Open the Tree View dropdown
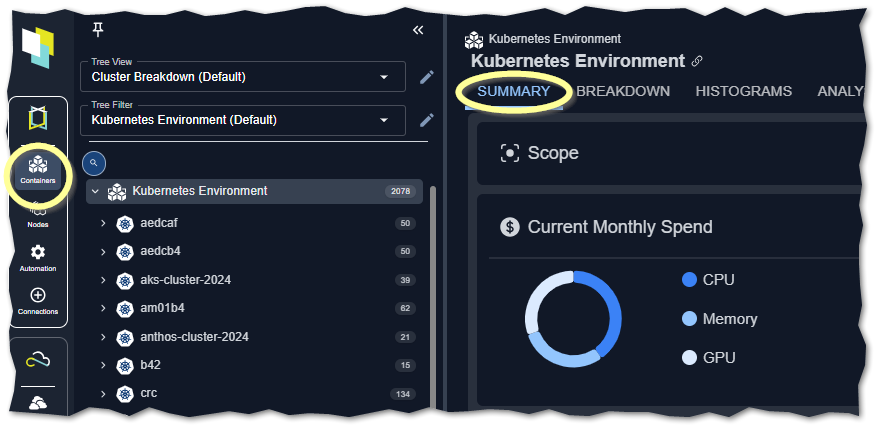The width and height of the screenshot is (878, 427). click(243, 77)
